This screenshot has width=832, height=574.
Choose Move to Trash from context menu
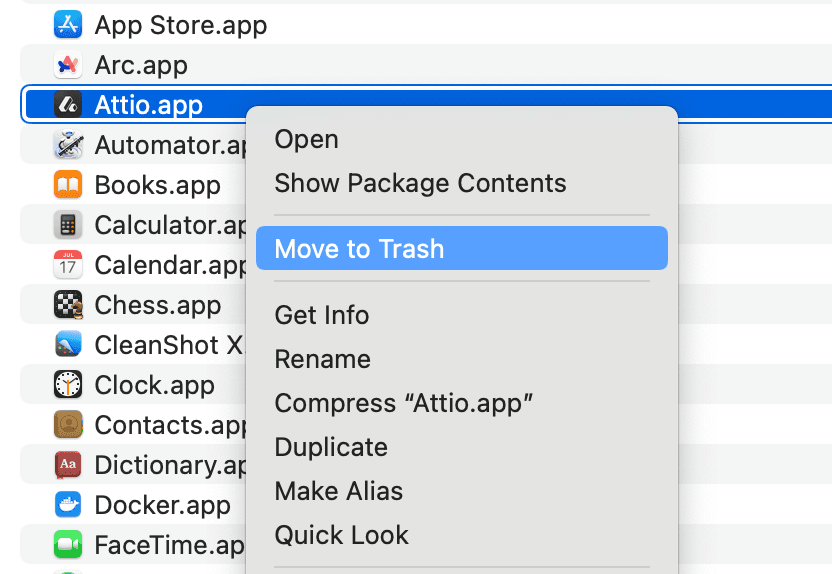(359, 249)
